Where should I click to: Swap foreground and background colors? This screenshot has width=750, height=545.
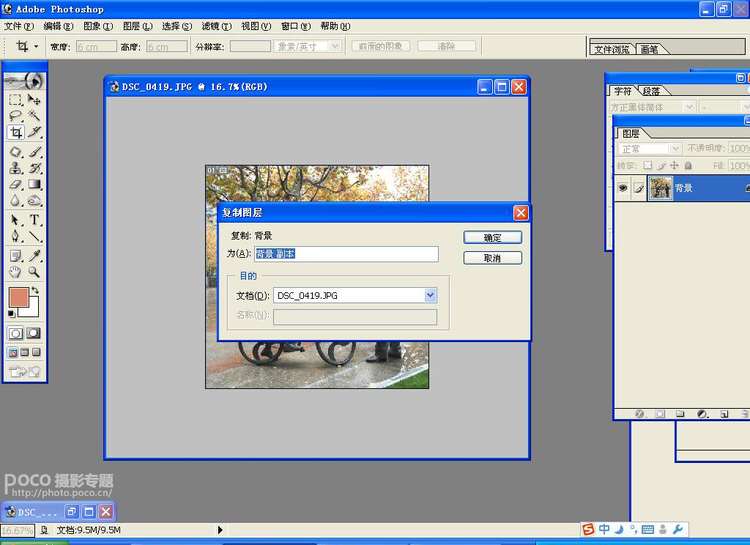pyautogui.click(x=35, y=290)
